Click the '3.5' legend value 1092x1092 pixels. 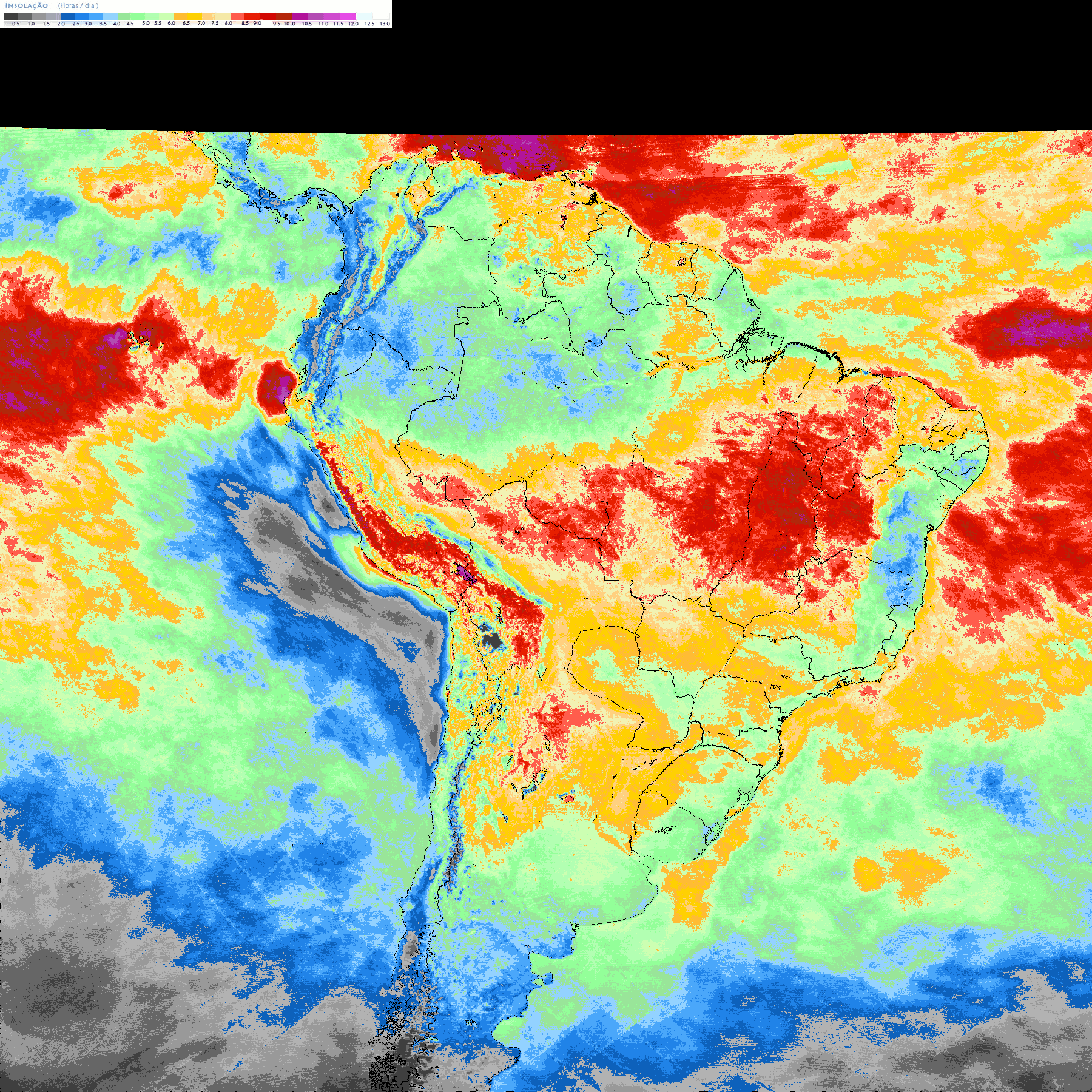coord(103,24)
